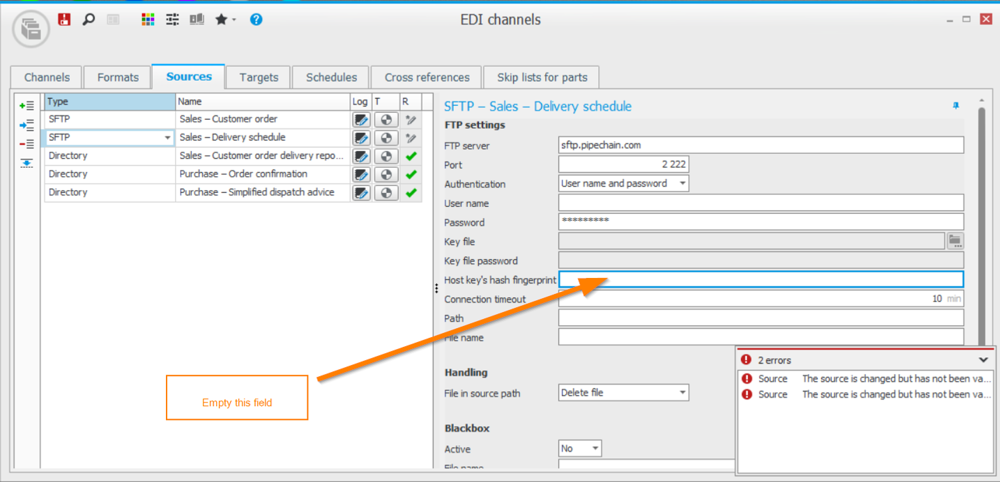1000x482 pixels.
Task: Click T button for Purchase – Order confirmation
Action: [386, 174]
